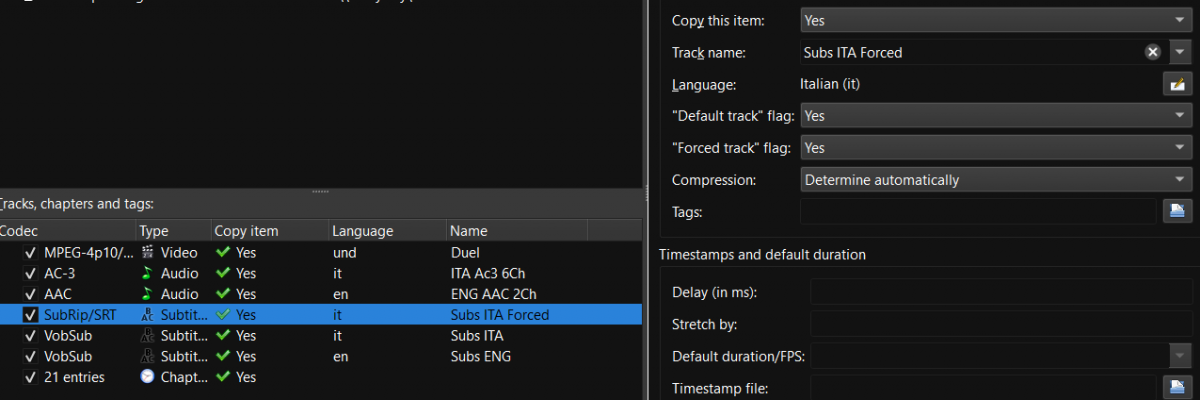This screenshot has width=1200, height=400.
Task: Toggle the SubRip/SRT track checkbox
Action: 31,315
